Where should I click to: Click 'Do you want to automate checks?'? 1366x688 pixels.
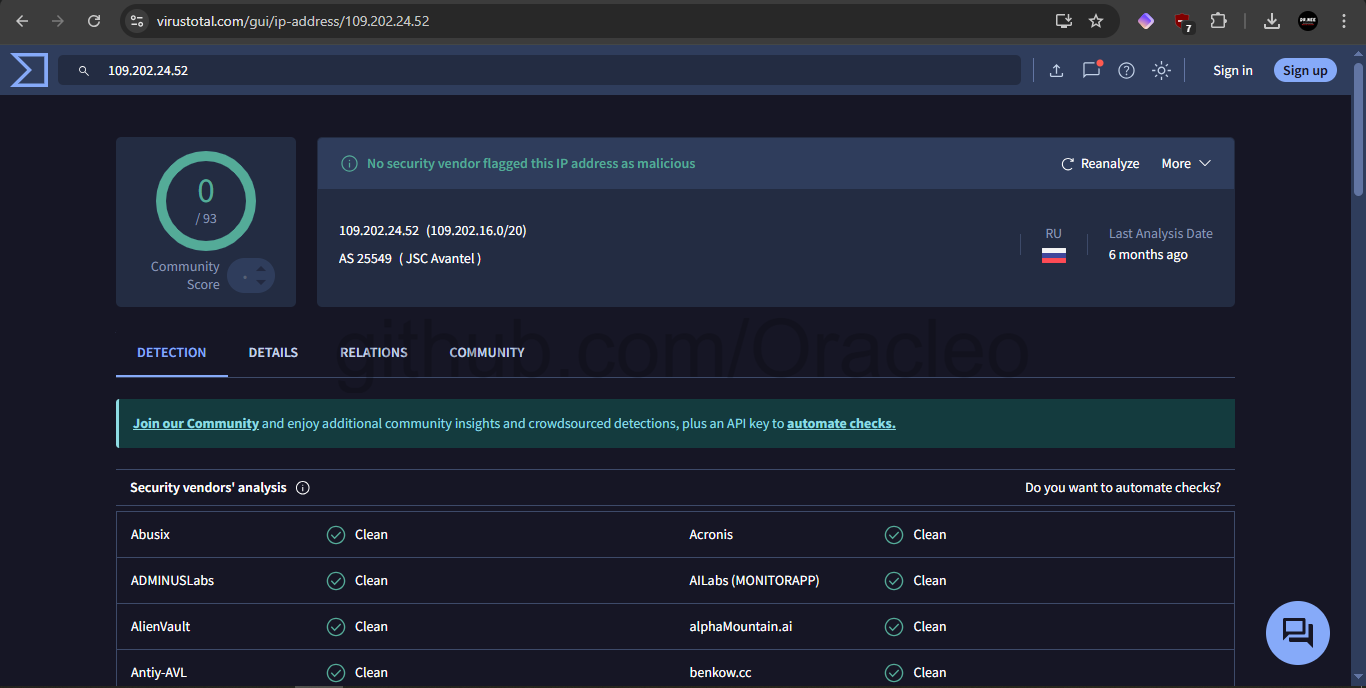coord(1123,488)
